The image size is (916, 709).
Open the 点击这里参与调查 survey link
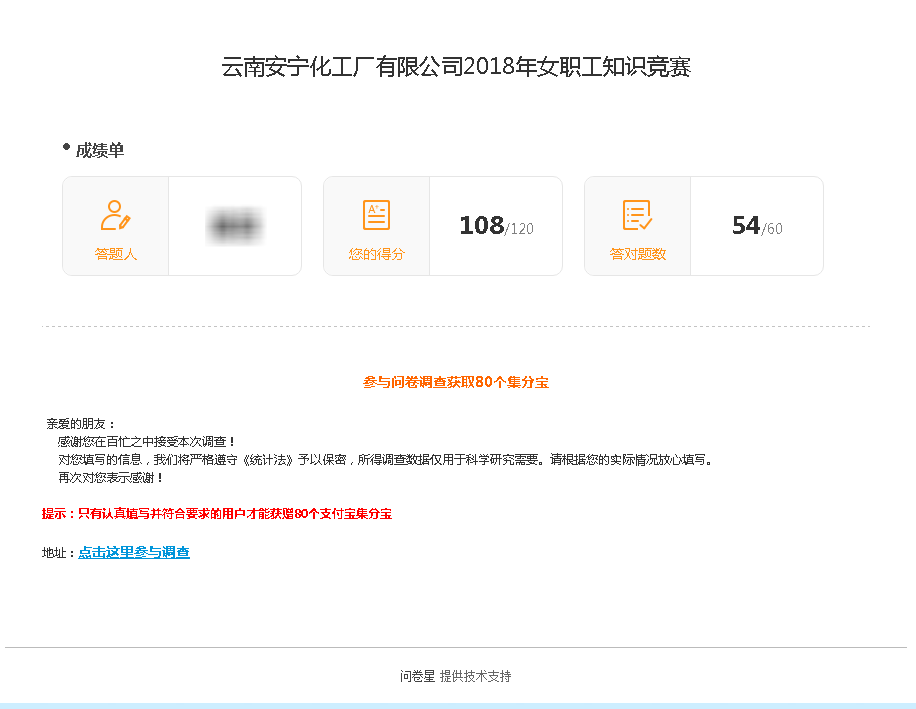134,552
